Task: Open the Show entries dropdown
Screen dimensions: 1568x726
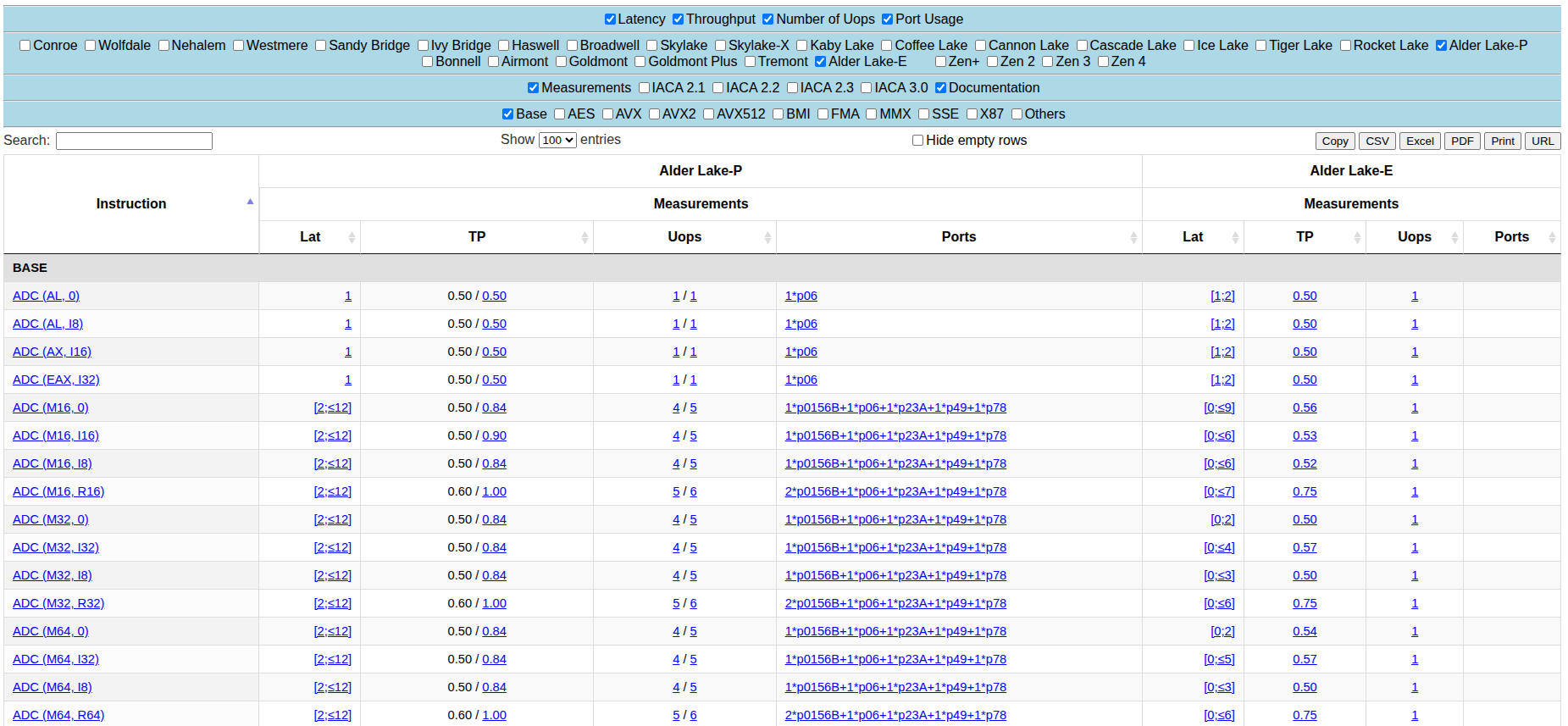Action: click(x=557, y=141)
